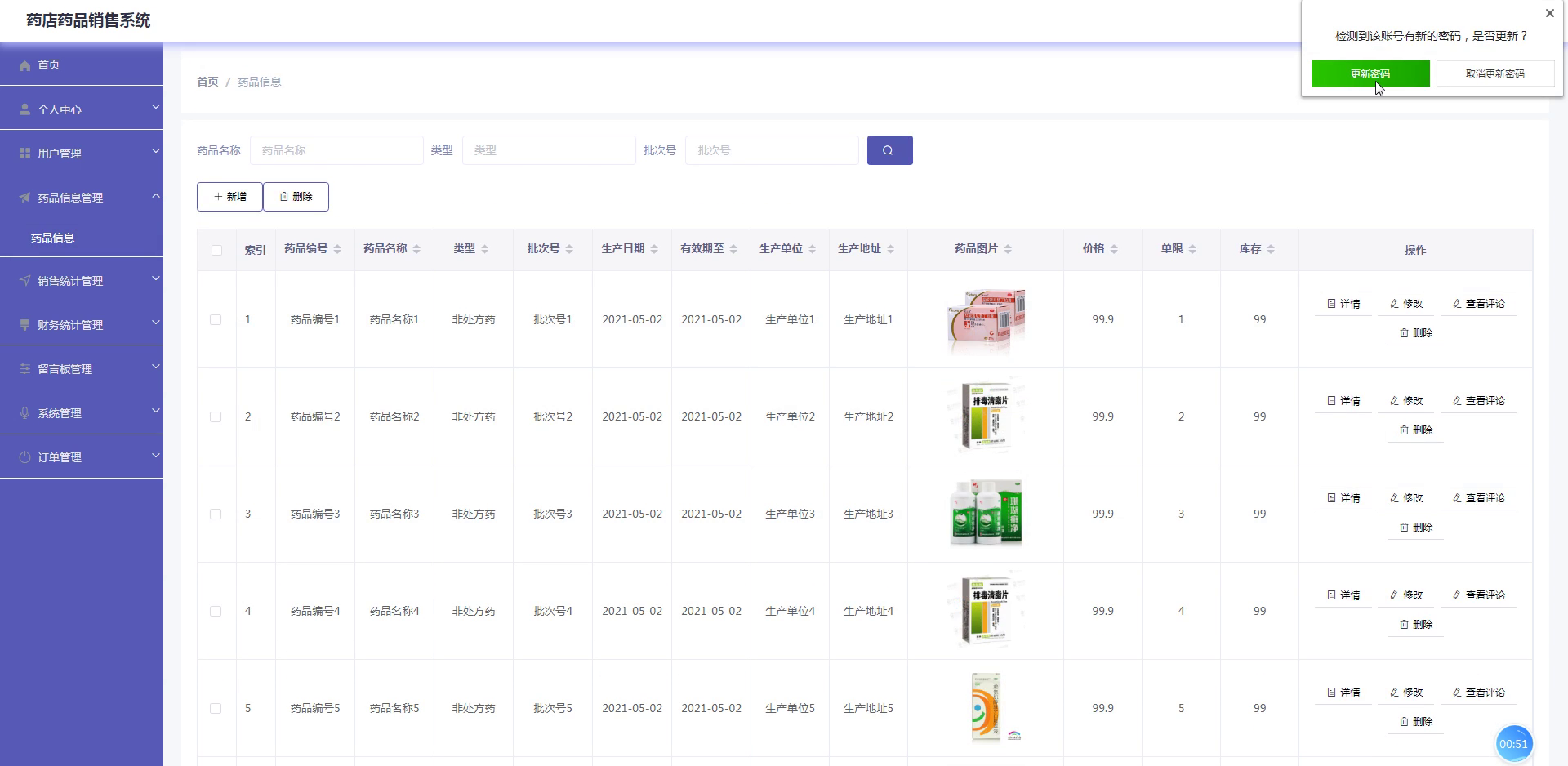This screenshot has height=766, width=1568.
Task: Collapse the 药品信息管理 menu
Action: [x=82, y=197]
